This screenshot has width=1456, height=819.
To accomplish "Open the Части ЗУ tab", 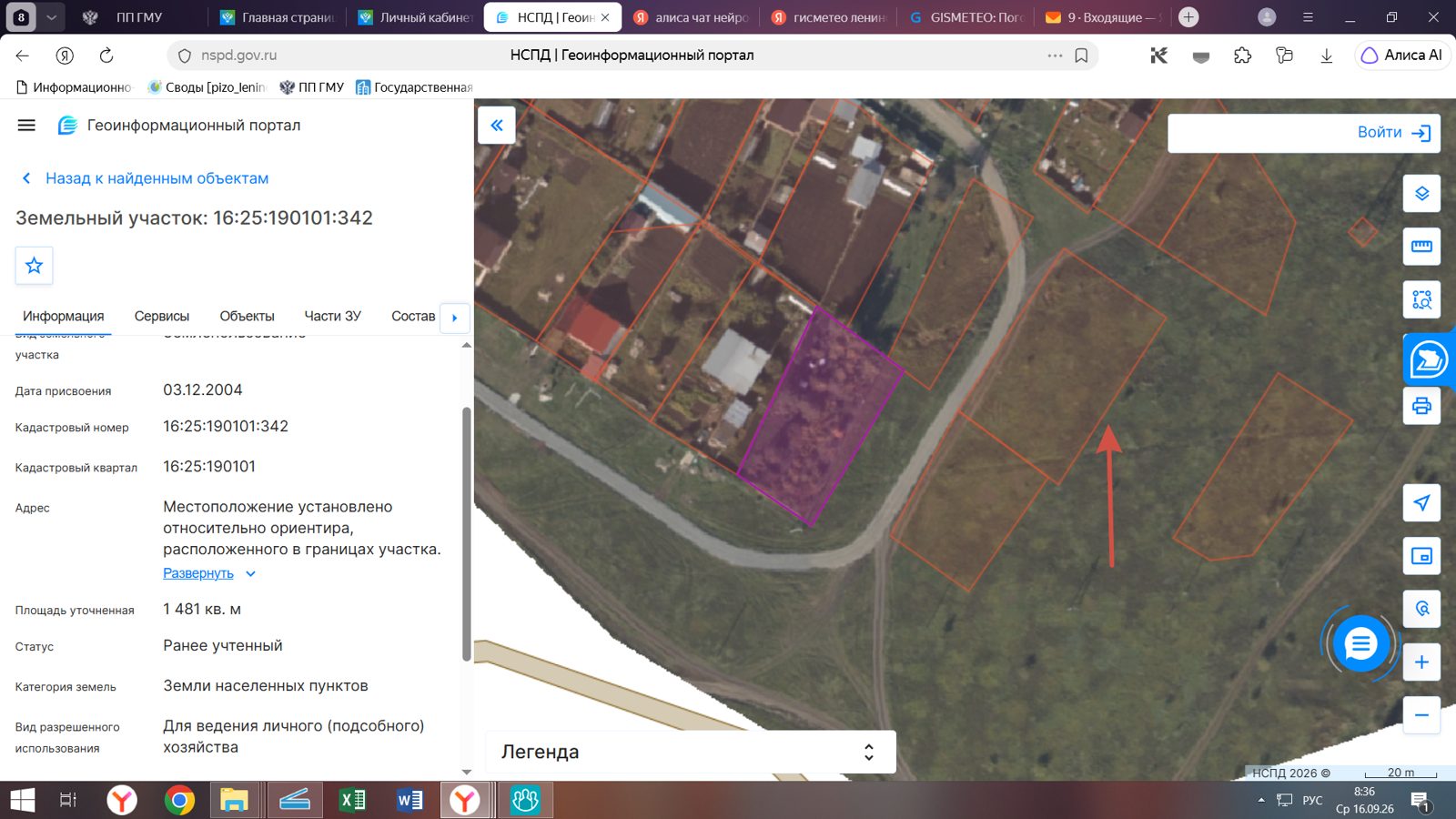I will click(332, 316).
